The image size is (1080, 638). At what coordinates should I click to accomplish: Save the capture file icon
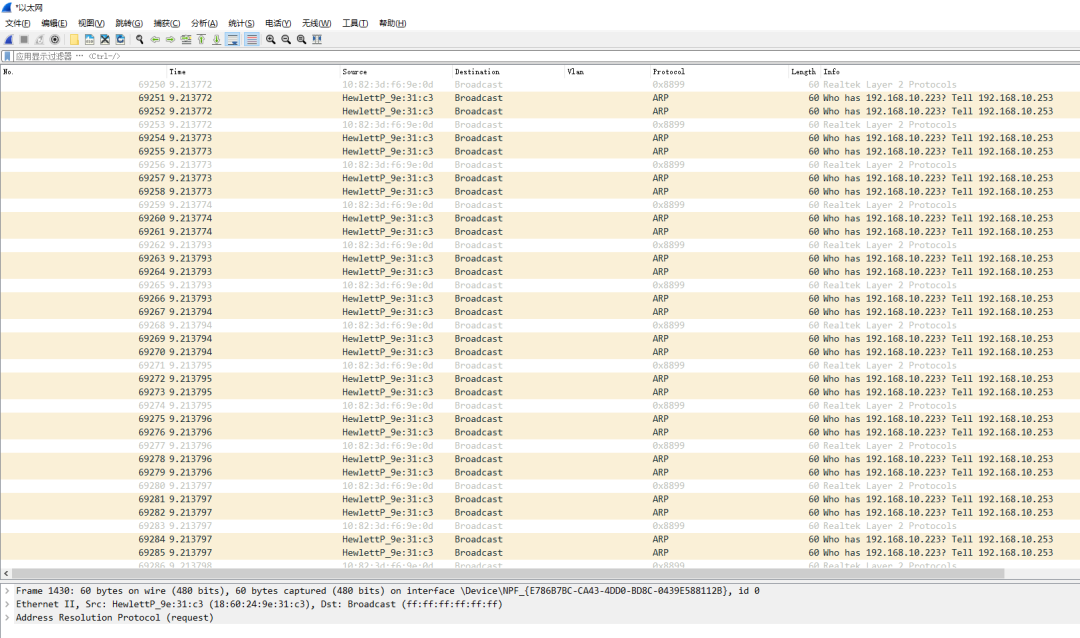tap(90, 40)
